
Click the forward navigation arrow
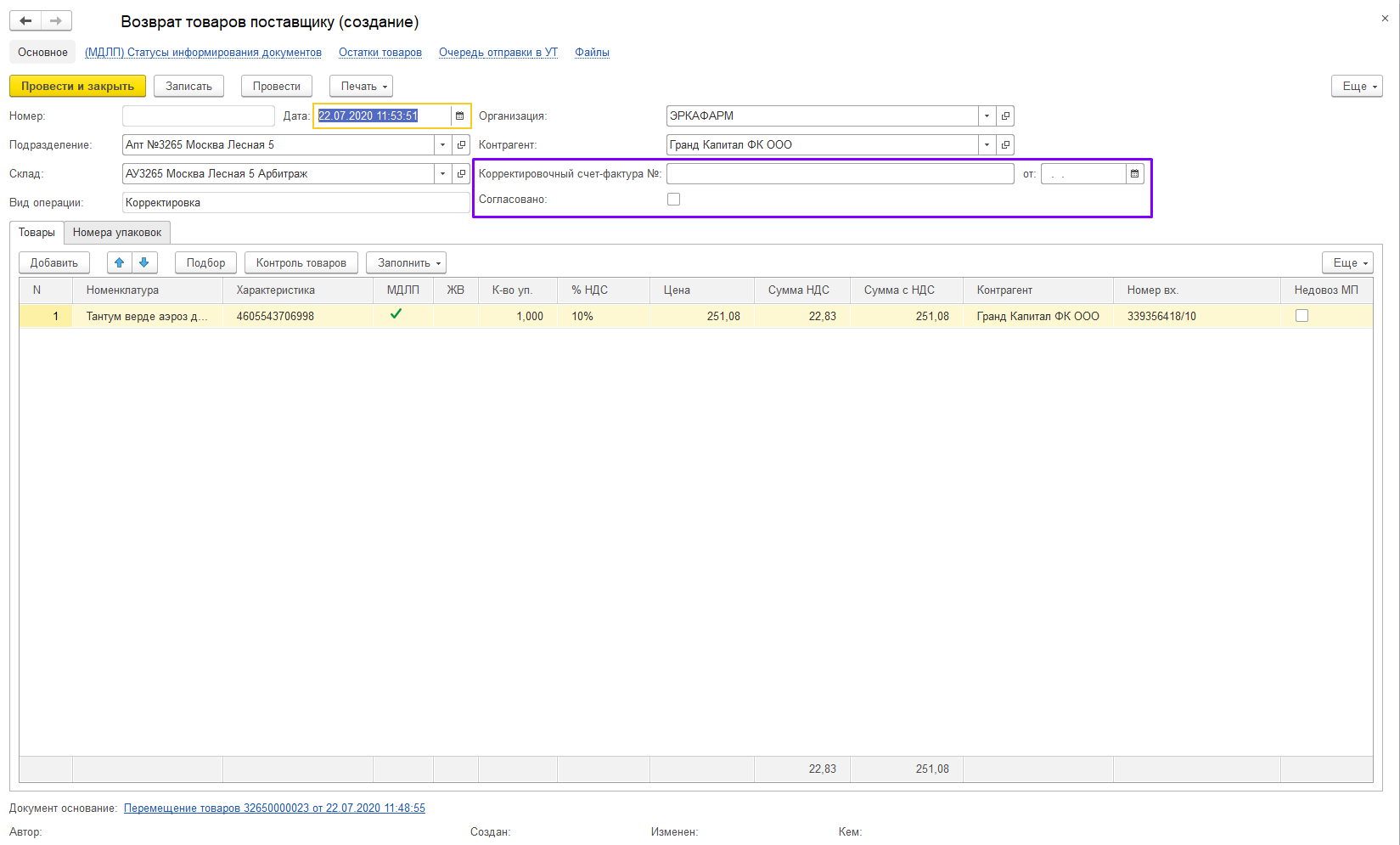[56, 21]
